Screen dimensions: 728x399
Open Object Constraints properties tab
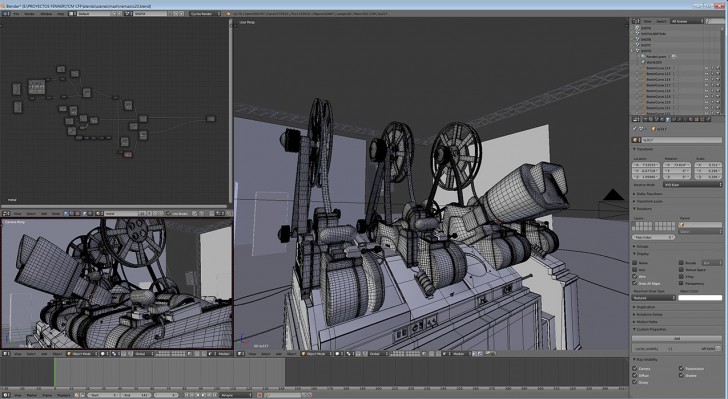click(x=674, y=119)
